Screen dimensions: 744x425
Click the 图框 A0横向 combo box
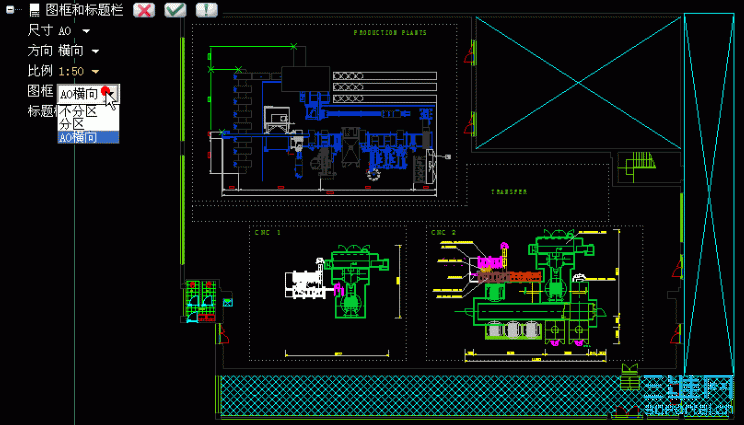tap(89, 94)
